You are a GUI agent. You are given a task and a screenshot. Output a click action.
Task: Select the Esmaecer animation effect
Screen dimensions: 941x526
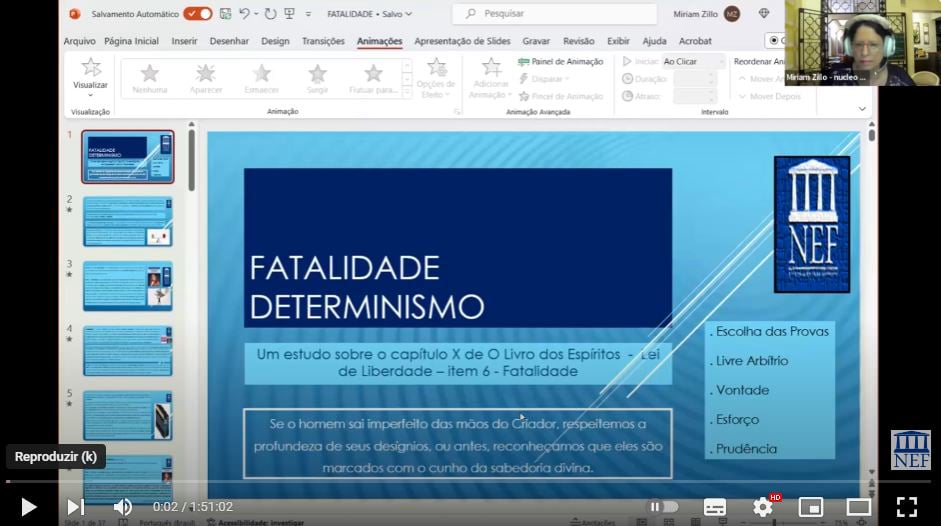pos(262,79)
